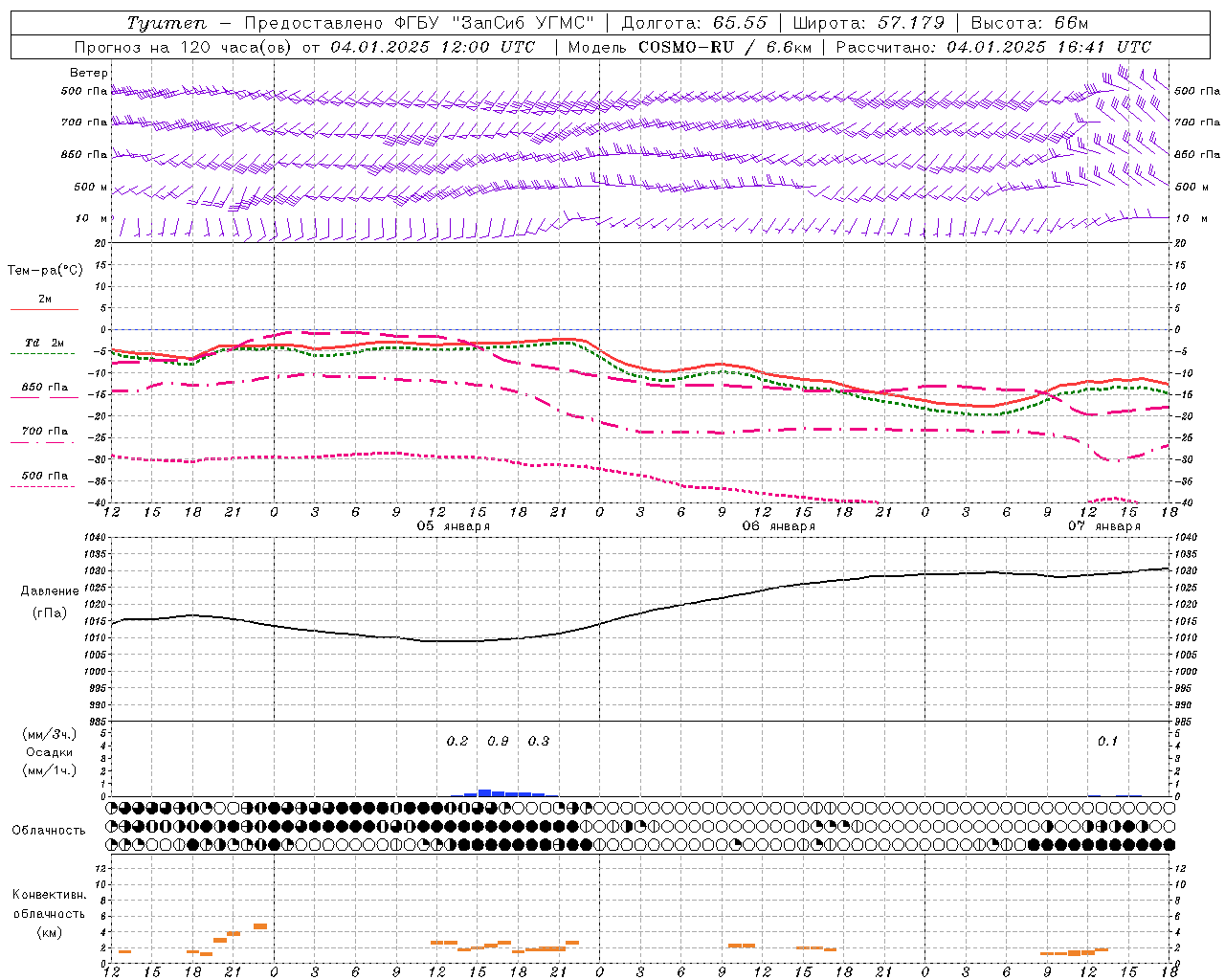Click the (мм/1ч.) hourly precipitation unit label
This screenshot has height=980, width=1225.
pos(50,770)
